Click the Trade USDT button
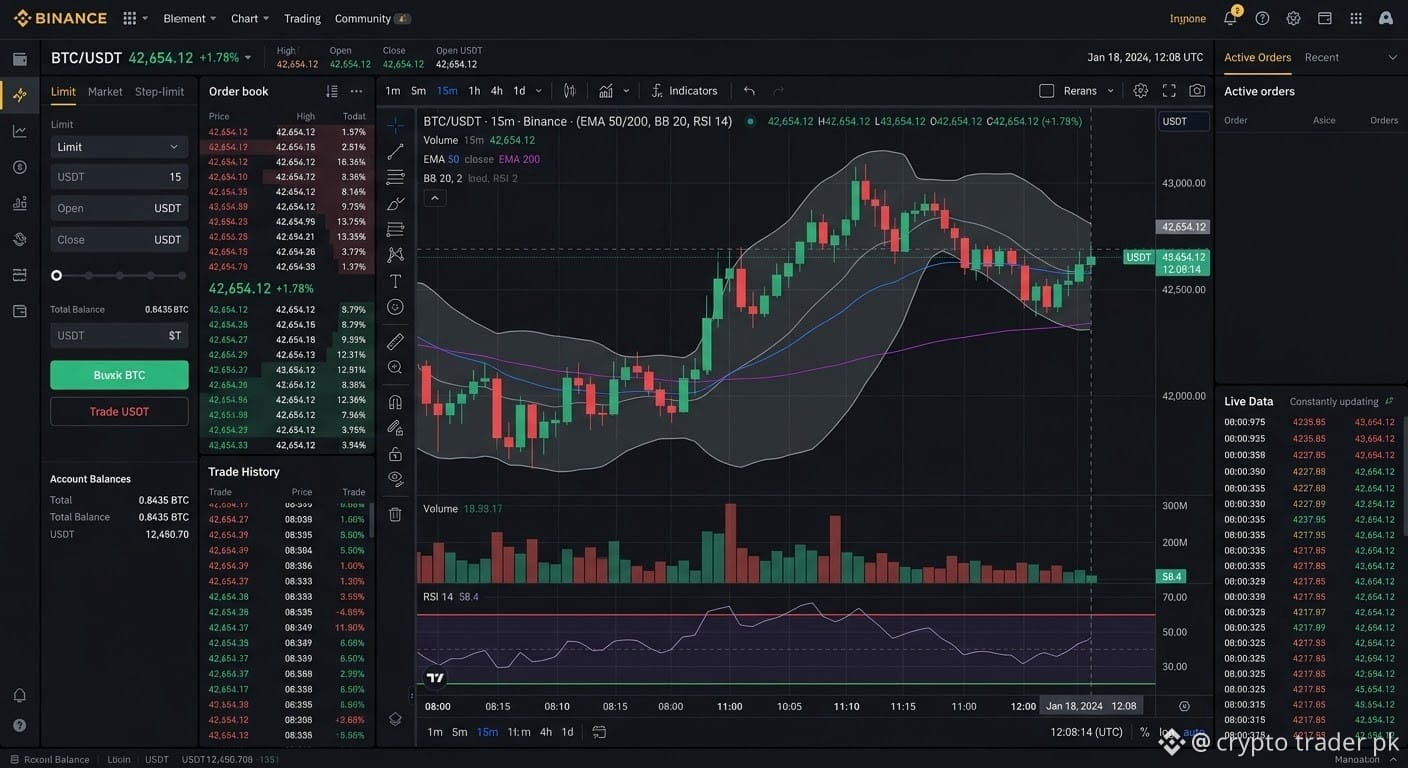 coord(119,411)
